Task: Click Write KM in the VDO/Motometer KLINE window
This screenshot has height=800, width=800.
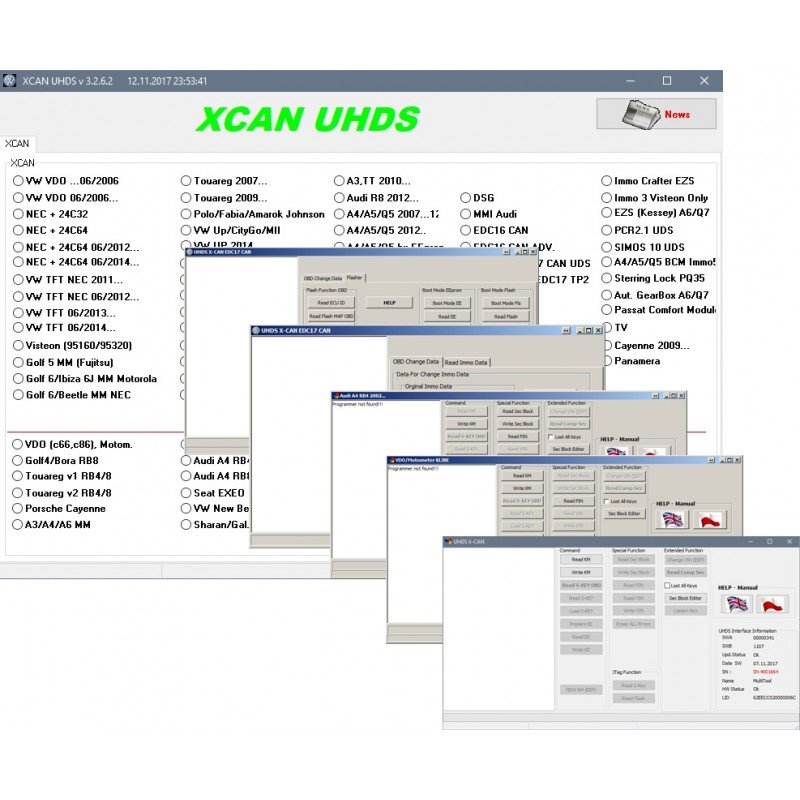Action: 522,488
